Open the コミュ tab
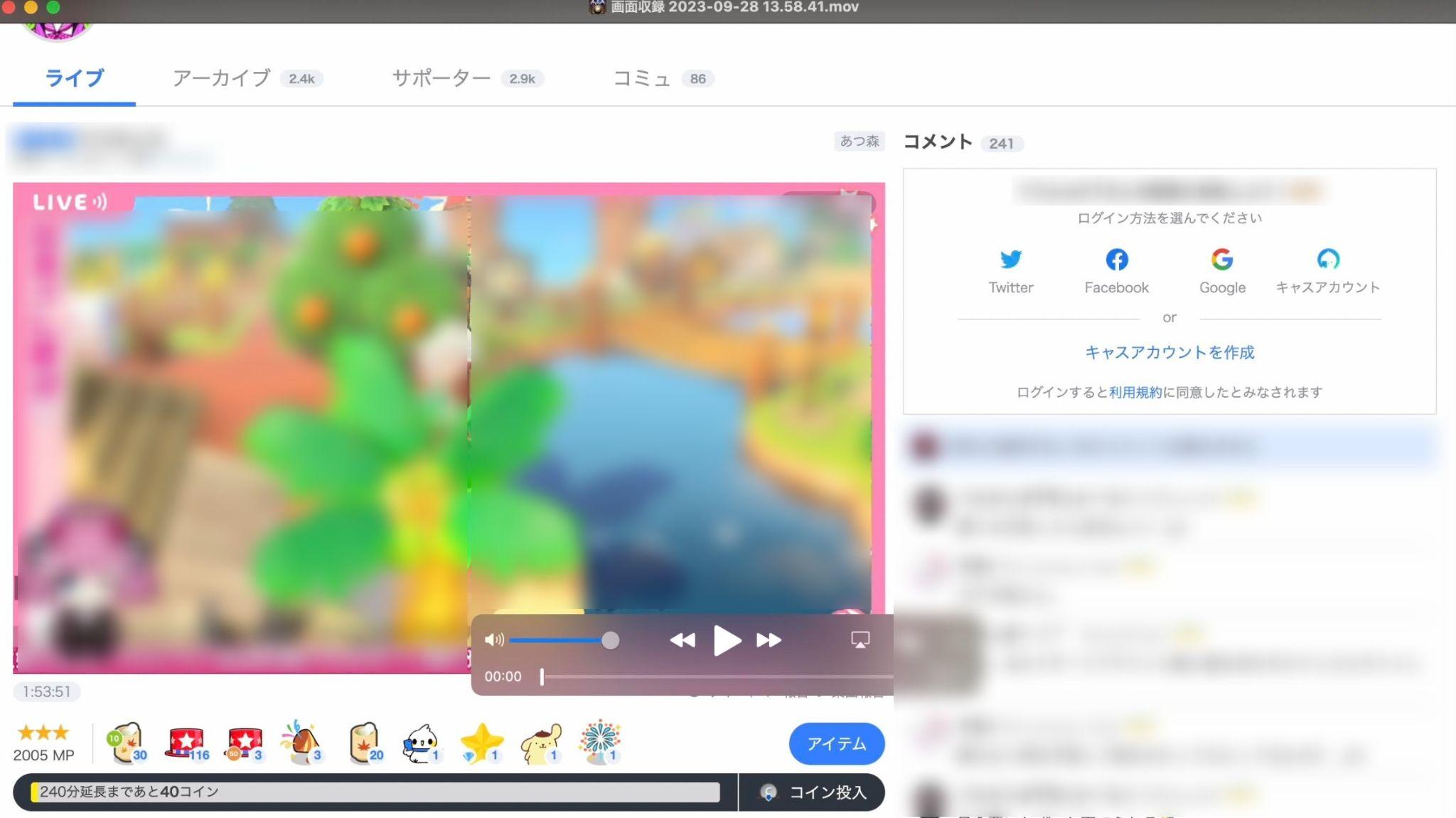Viewport: 1456px width, 818px height. coord(663,78)
